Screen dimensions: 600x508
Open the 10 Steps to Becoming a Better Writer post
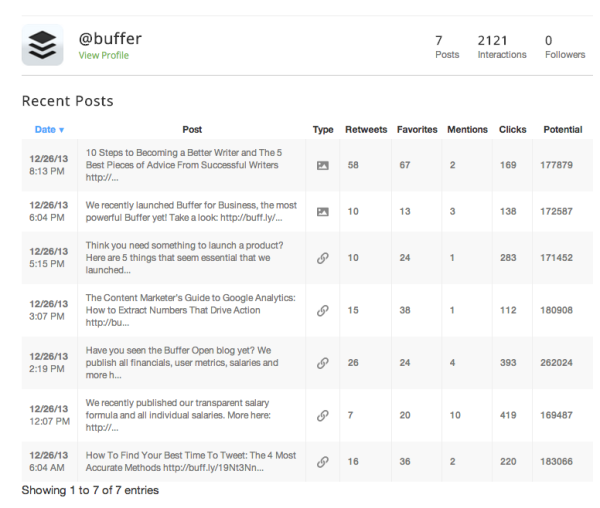point(184,165)
